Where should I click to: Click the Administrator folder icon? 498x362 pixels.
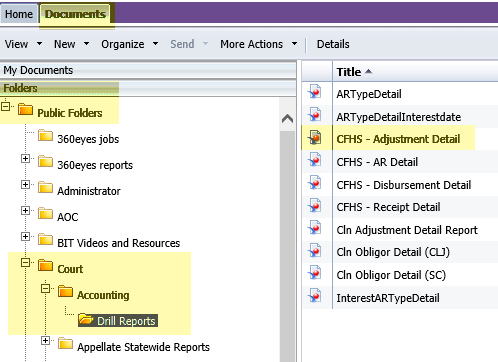coord(45,188)
